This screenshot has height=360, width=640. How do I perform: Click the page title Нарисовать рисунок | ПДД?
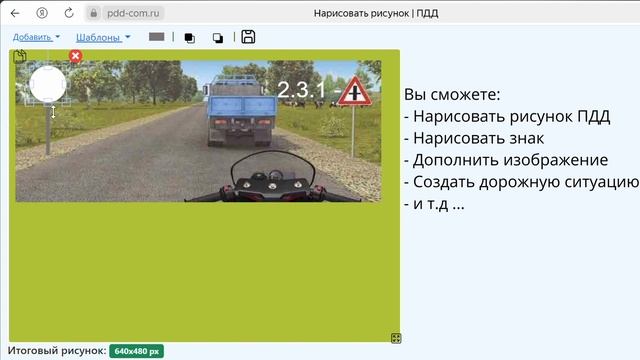pos(376,13)
